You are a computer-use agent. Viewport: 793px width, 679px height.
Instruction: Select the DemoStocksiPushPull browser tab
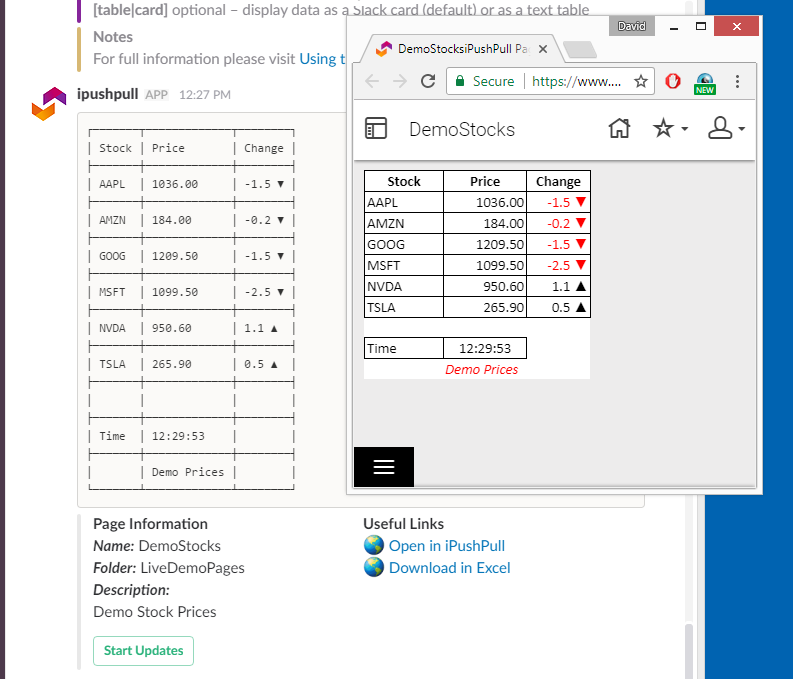pyautogui.click(x=458, y=49)
